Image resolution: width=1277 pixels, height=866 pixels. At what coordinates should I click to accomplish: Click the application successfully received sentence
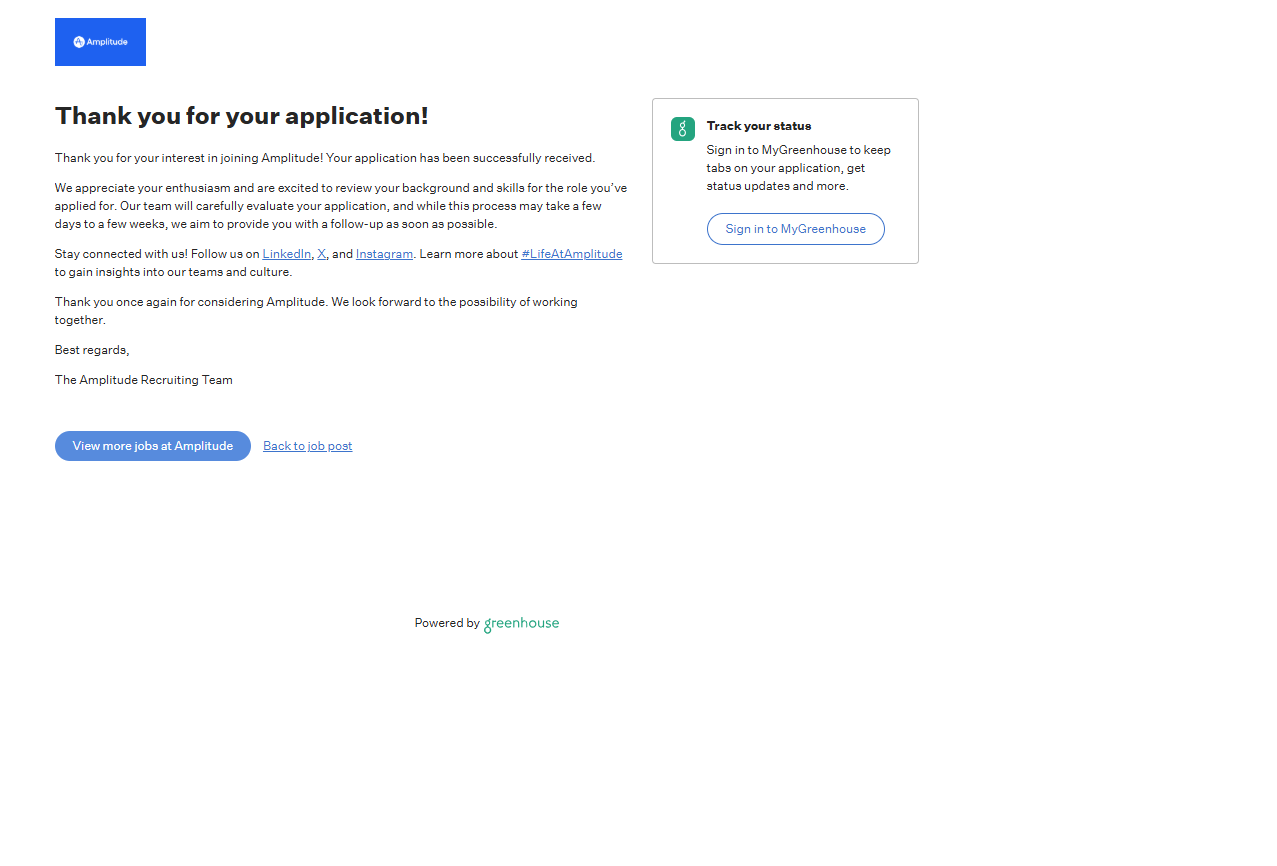tap(324, 158)
